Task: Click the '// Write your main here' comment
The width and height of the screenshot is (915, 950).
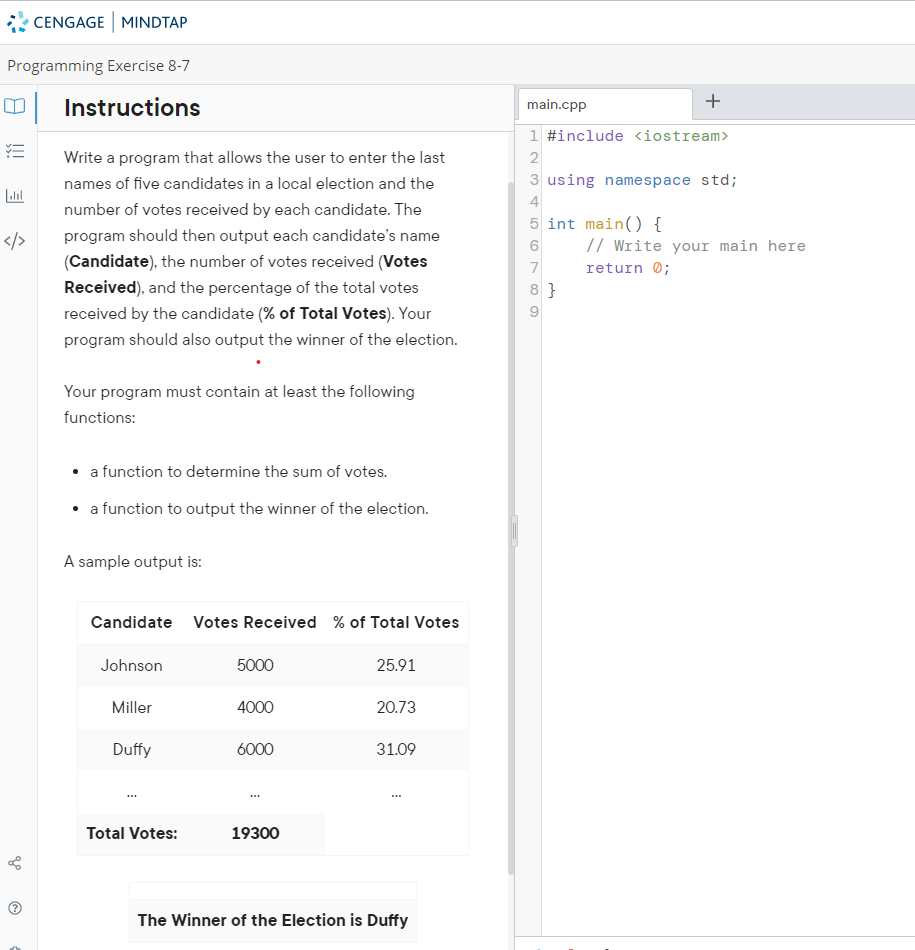Action: tap(696, 246)
